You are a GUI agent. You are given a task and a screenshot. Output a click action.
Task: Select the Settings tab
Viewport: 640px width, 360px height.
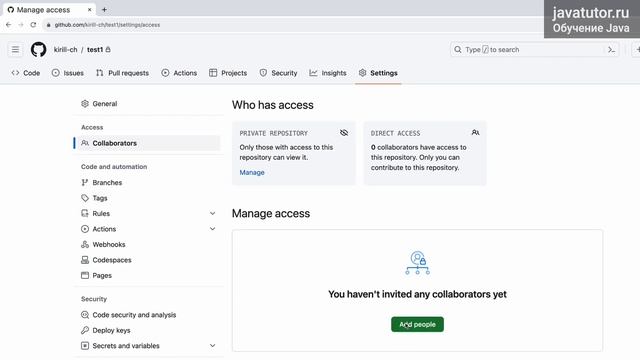378,73
